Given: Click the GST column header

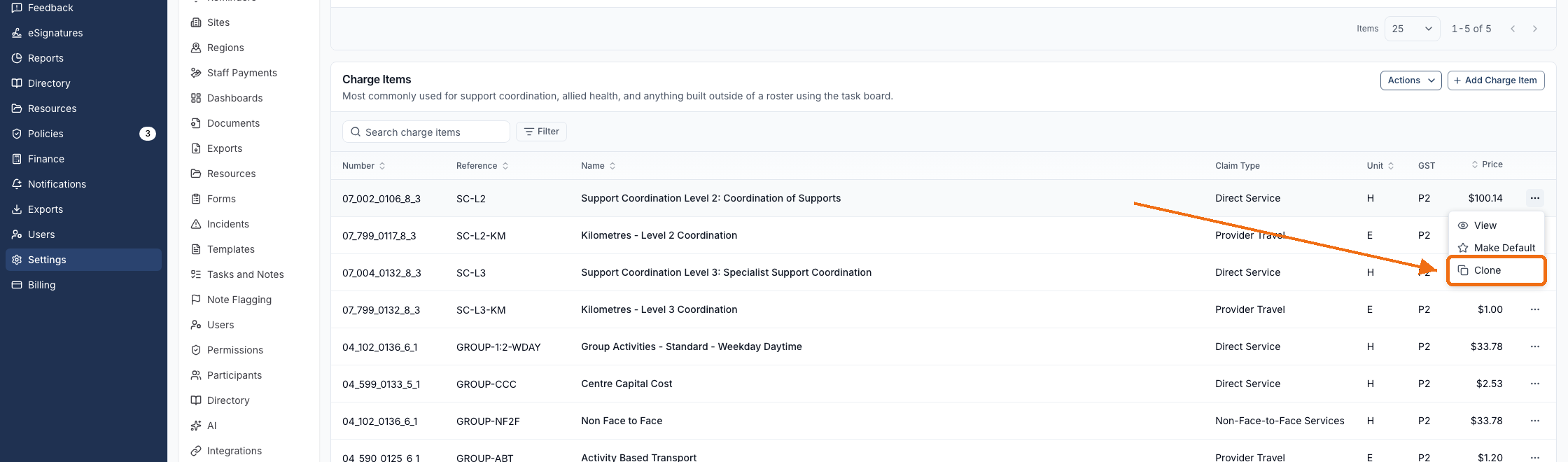Looking at the screenshot, I should pyautogui.click(x=1426, y=166).
